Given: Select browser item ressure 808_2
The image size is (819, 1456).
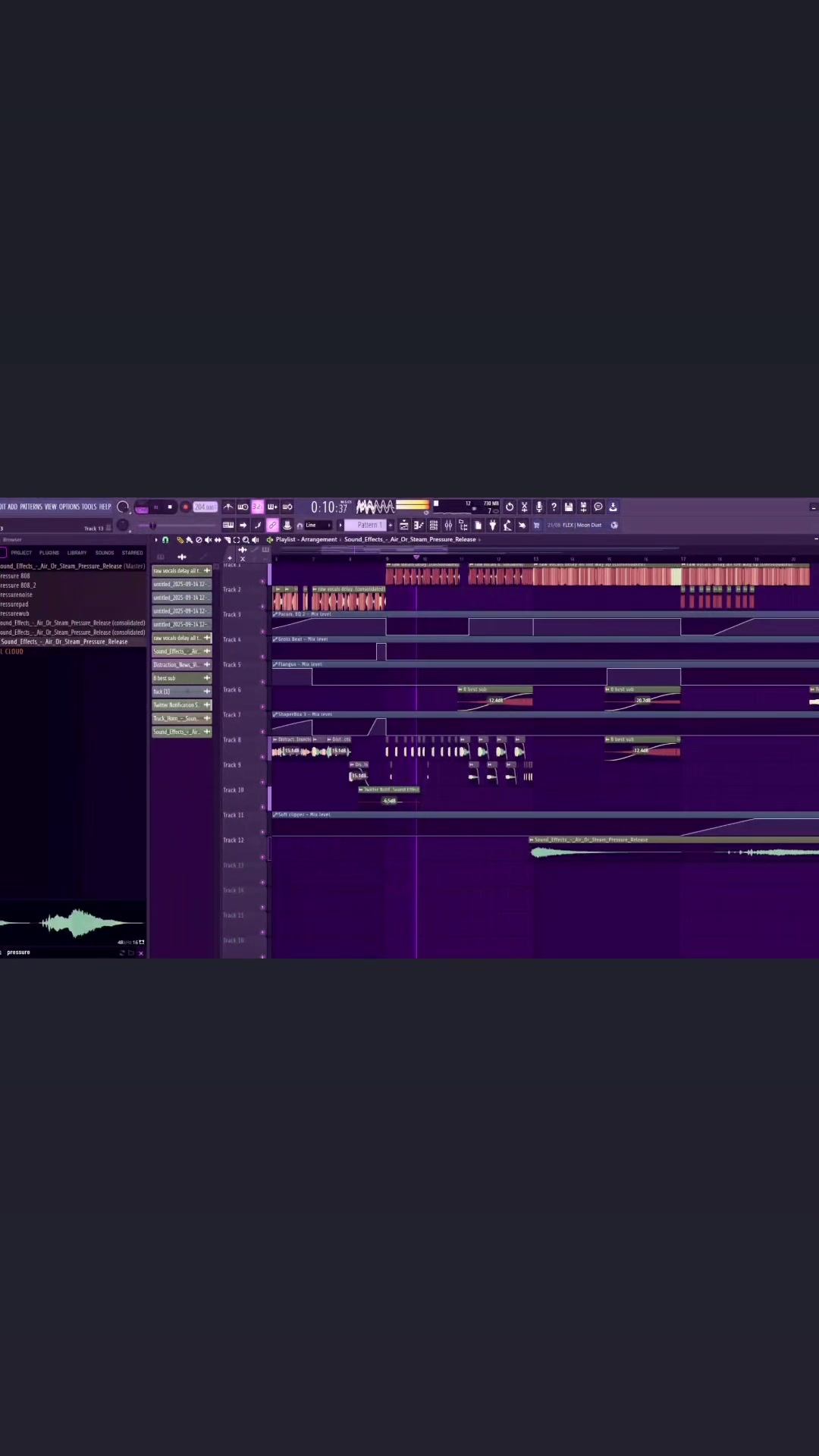Looking at the screenshot, I should 18,585.
